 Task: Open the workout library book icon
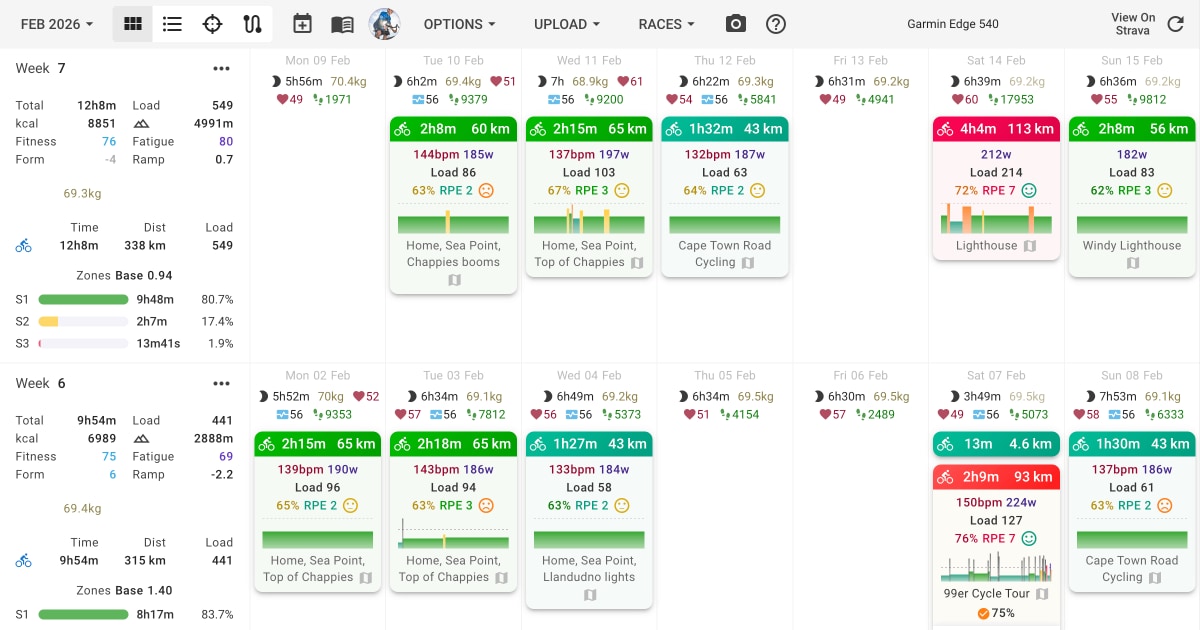pyautogui.click(x=342, y=24)
